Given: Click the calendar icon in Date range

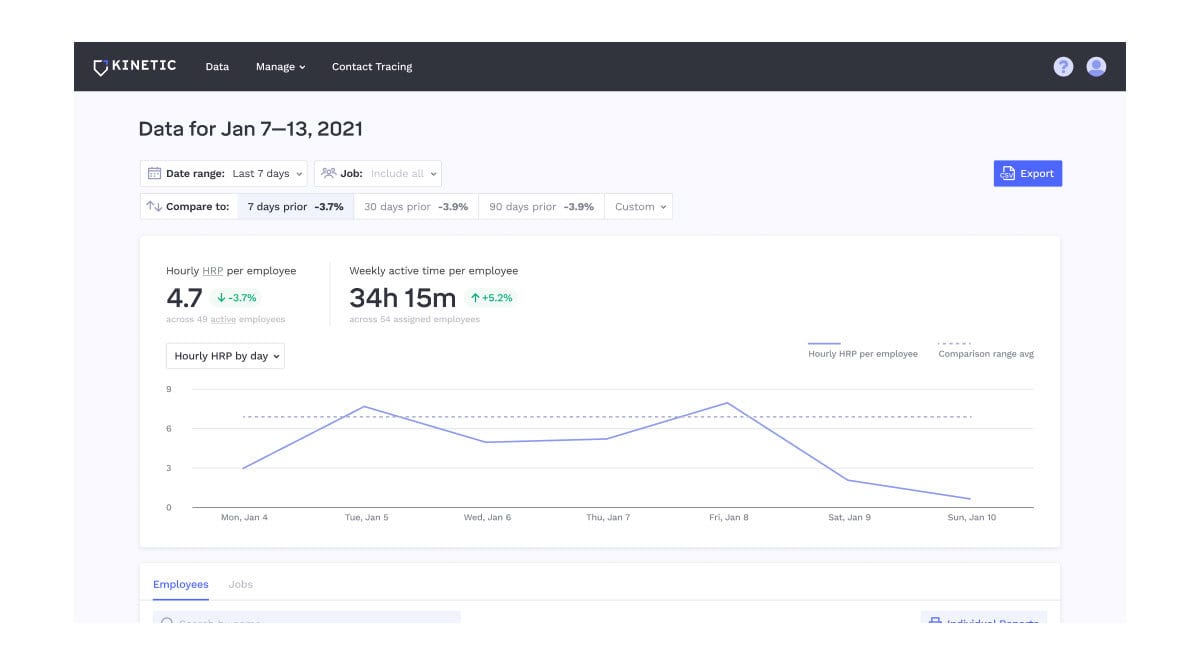Looking at the screenshot, I should [x=154, y=173].
